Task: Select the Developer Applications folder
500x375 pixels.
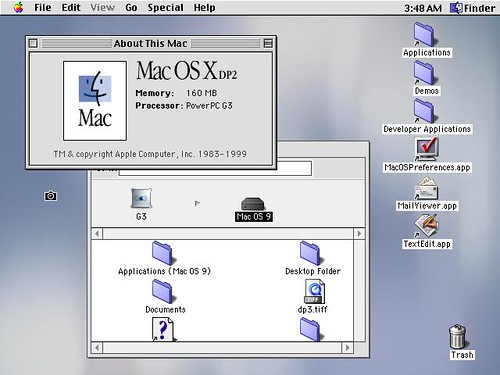Action: (x=424, y=111)
